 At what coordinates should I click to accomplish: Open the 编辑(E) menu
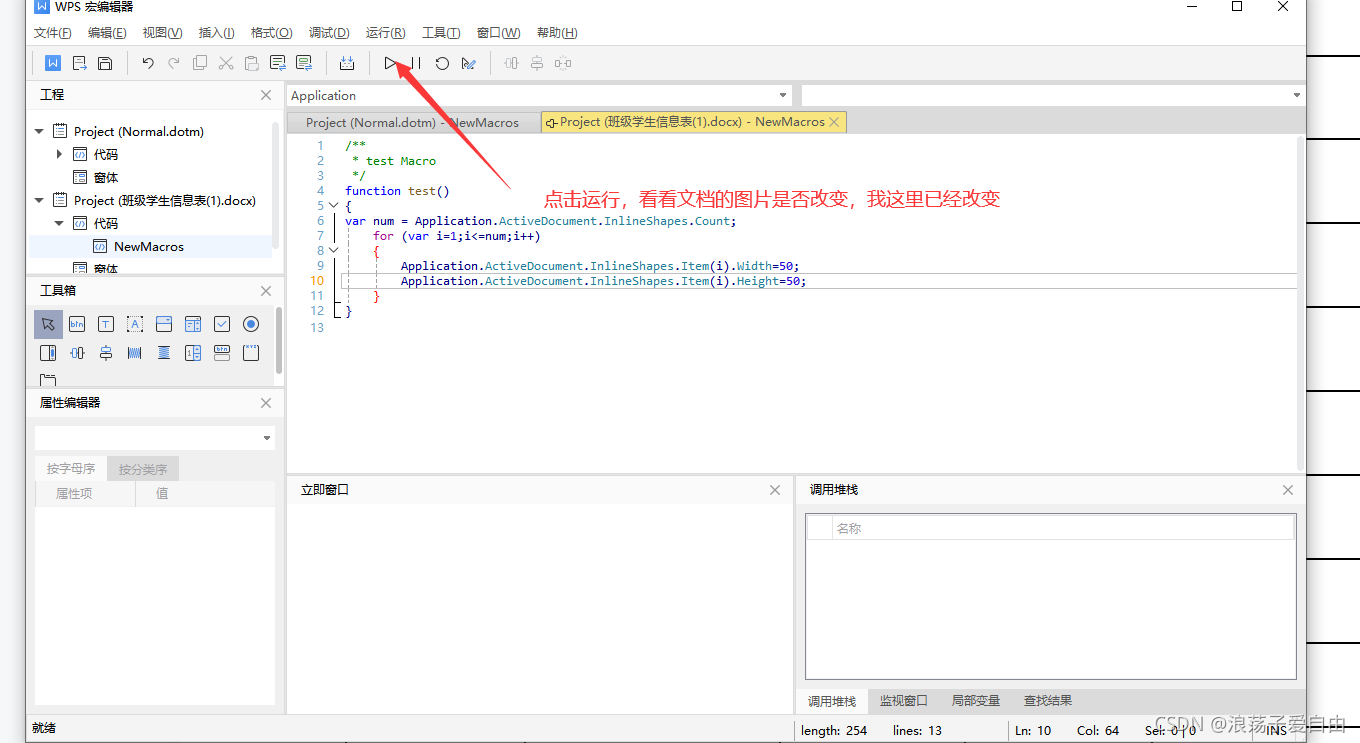[x=107, y=33]
